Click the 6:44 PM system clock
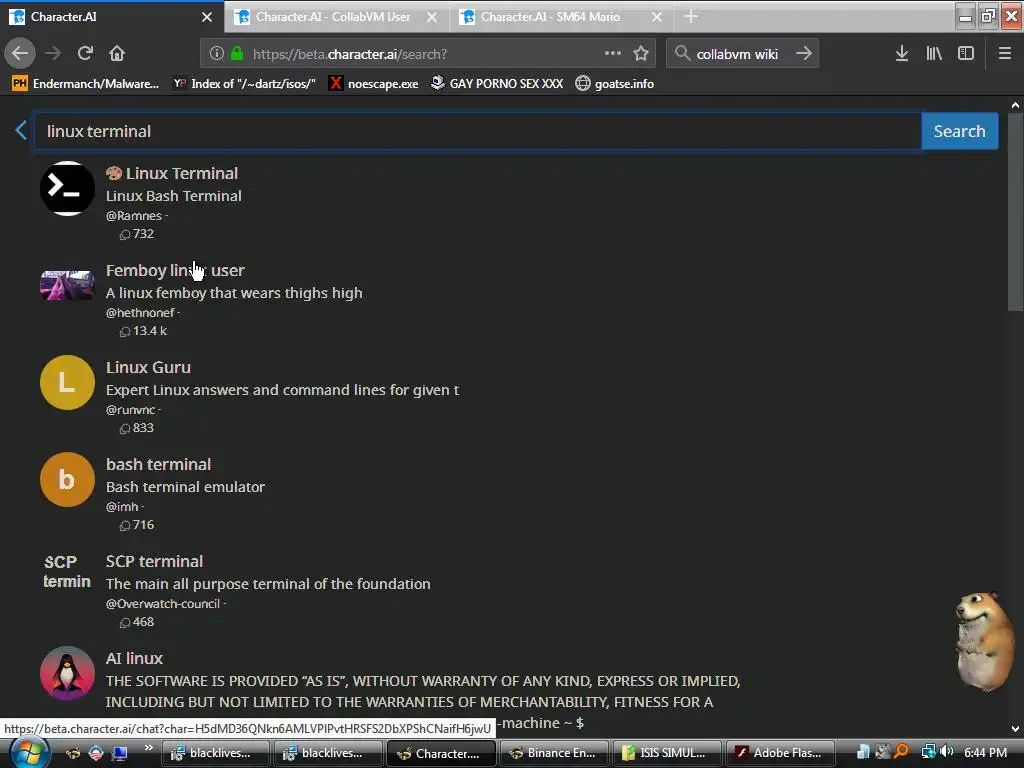This screenshot has height=768, width=1024. 985,752
